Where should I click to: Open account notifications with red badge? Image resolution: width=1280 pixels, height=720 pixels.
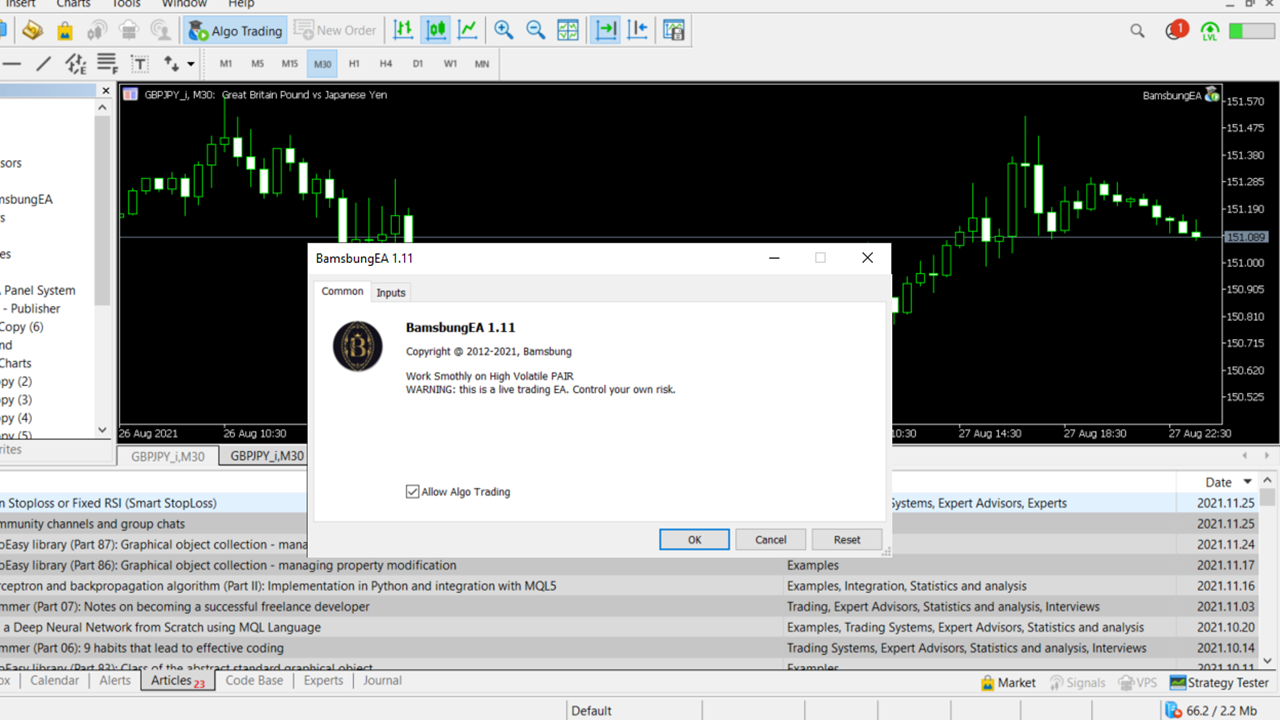[1175, 31]
